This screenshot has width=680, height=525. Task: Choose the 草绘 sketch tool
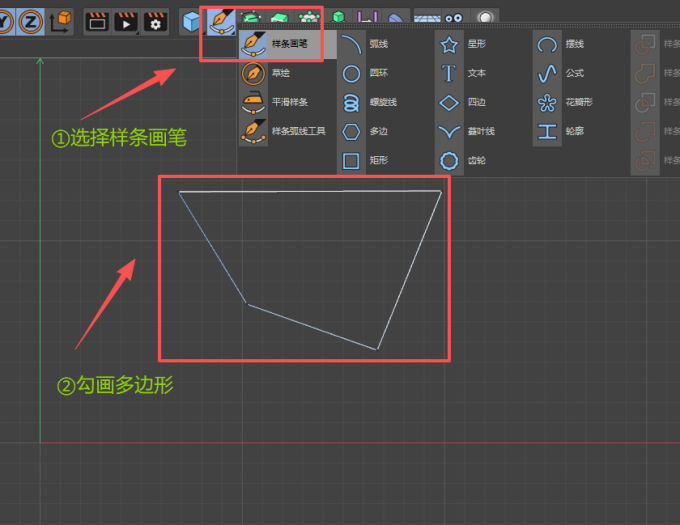click(270, 73)
